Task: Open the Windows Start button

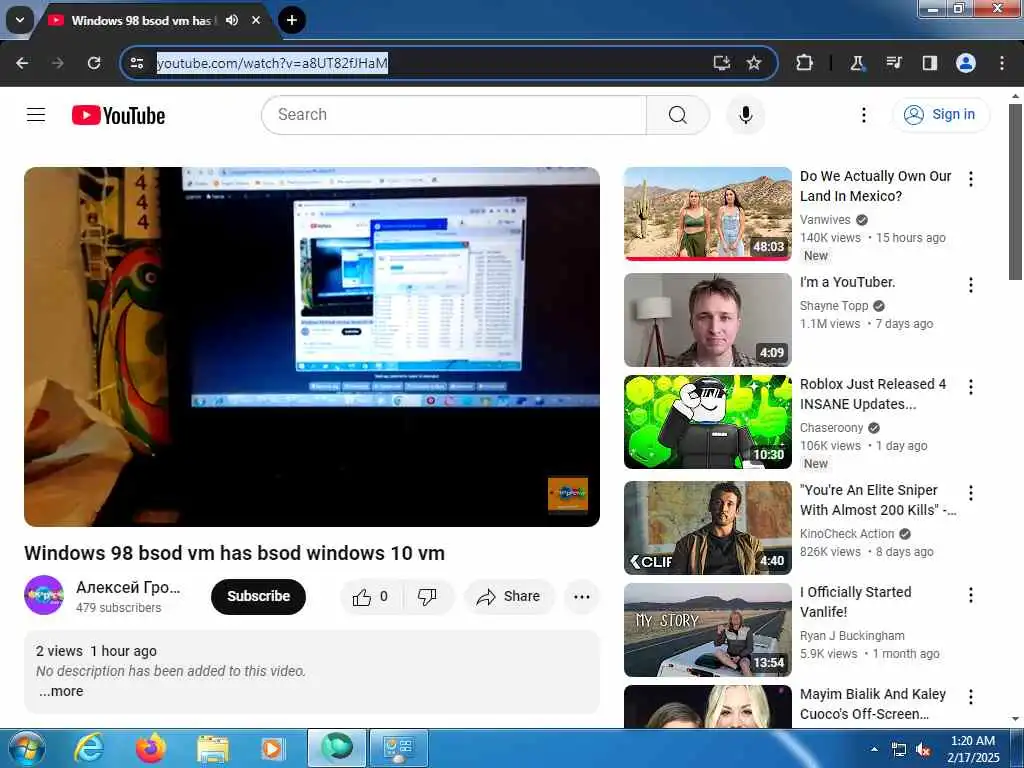Action: coord(27,748)
